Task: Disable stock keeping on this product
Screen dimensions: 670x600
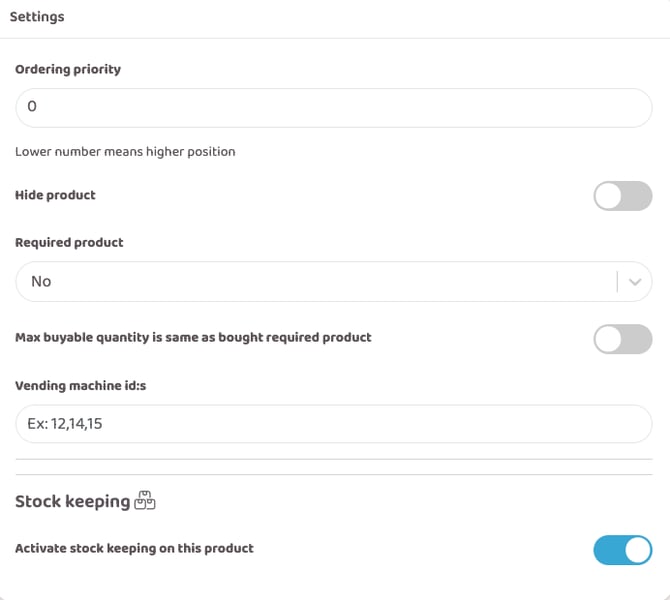Action: [622, 549]
